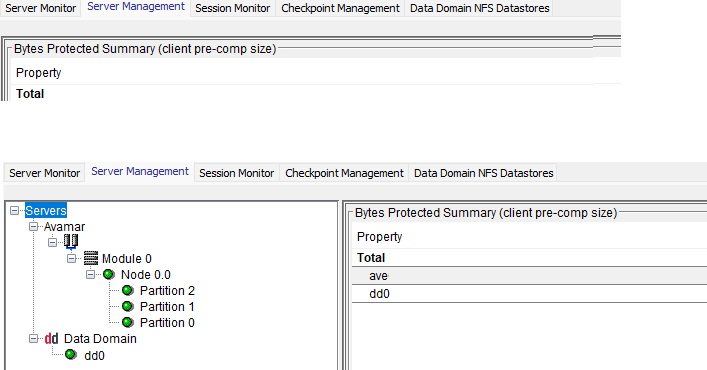The height and width of the screenshot is (370, 707).
Task: Select Avamar in the server tree
Action: [x=64, y=227]
